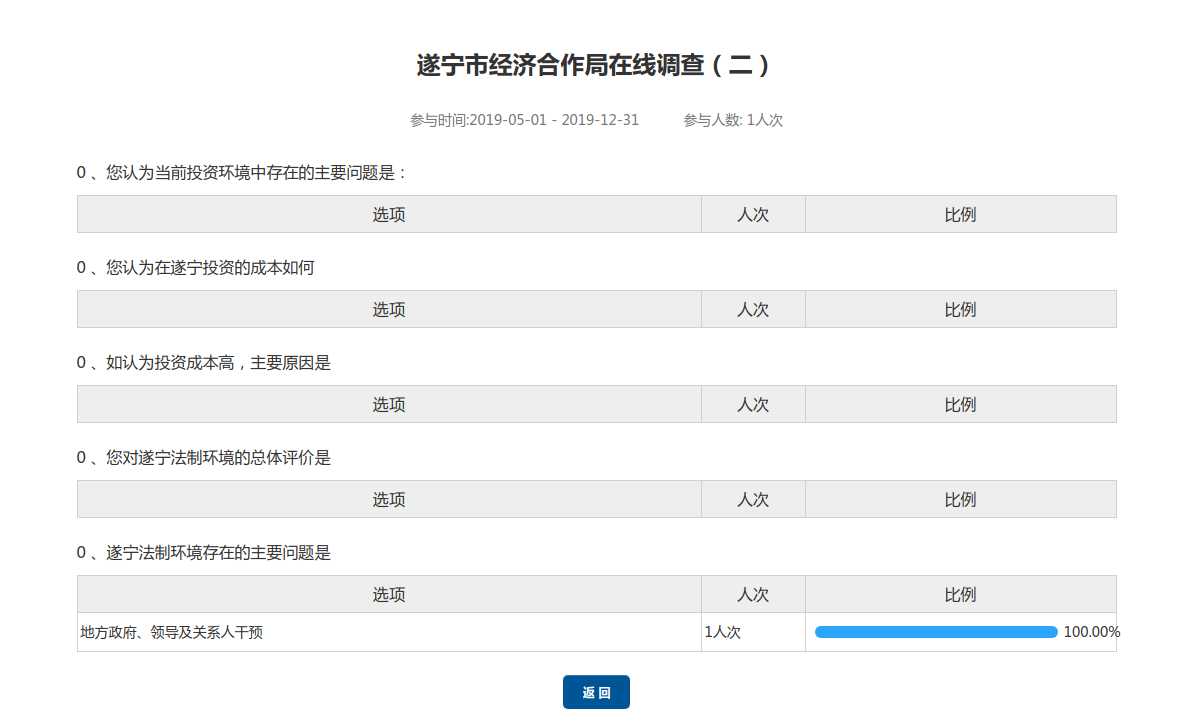
Task: Click question 您认为在遂宁投资的成本如何
Action: coord(196,268)
